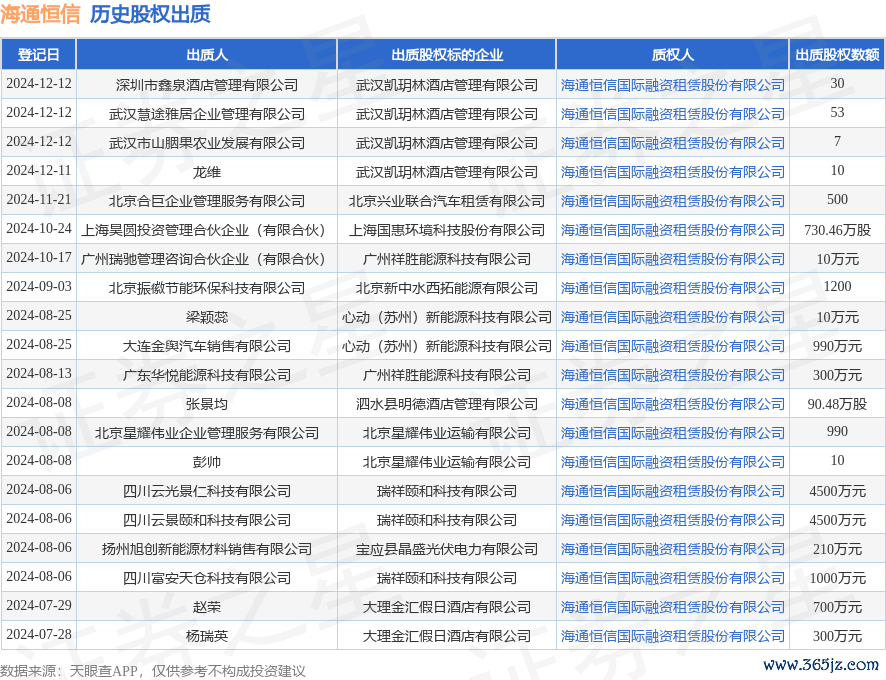Click target company 上海国惠环境科技股份有限公司
The image size is (886, 680).
(x=447, y=230)
